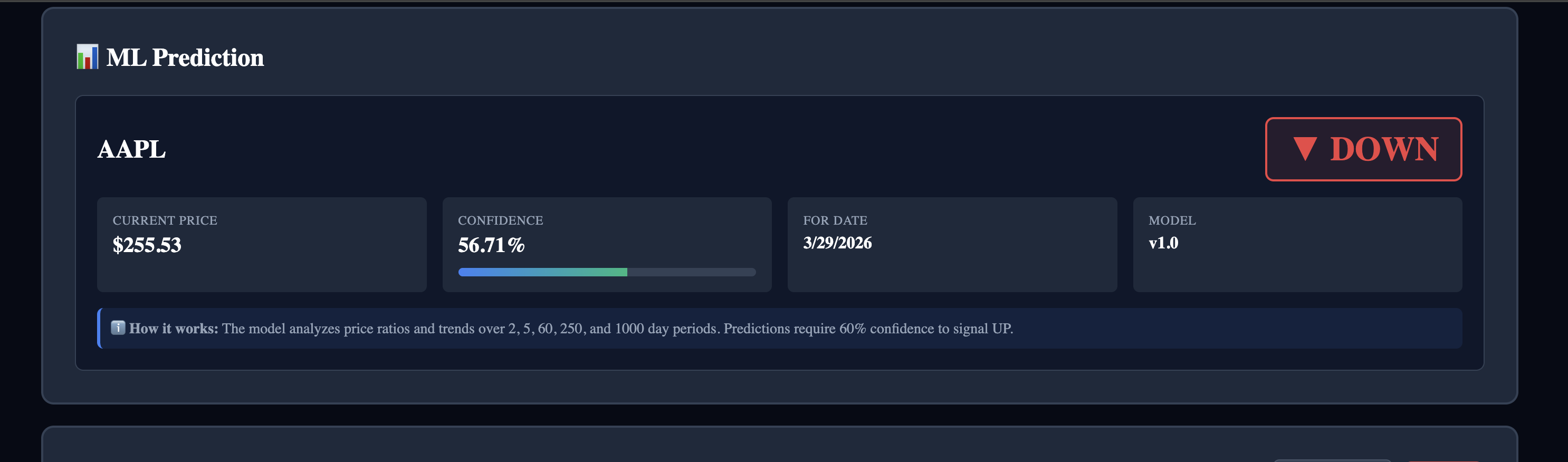Click the unfilled part of the confidence bar
Viewport: 1568px width, 462px height.
point(692,272)
